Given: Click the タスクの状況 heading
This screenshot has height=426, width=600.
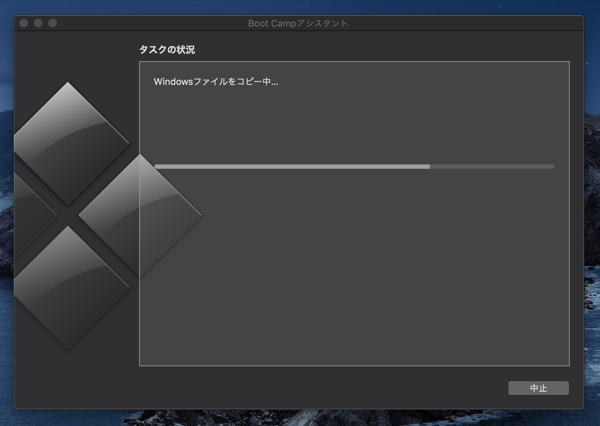Looking at the screenshot, I should pyautogui.click(x=167, y=50).
